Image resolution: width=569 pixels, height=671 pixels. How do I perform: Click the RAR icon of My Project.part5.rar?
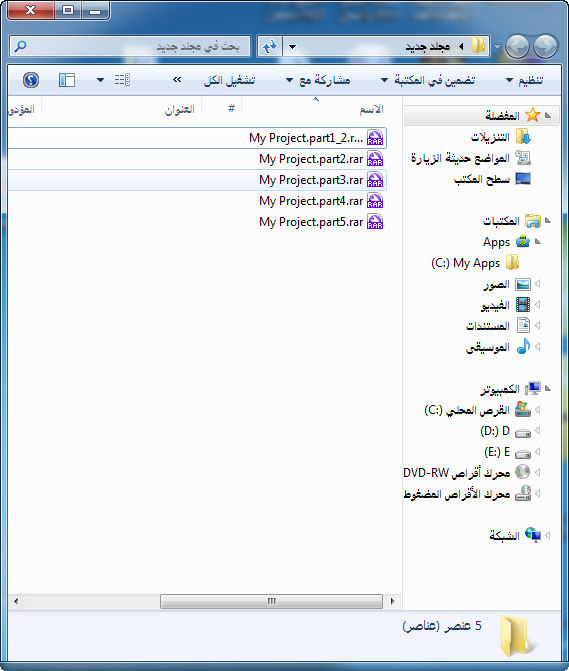(375, 222)
